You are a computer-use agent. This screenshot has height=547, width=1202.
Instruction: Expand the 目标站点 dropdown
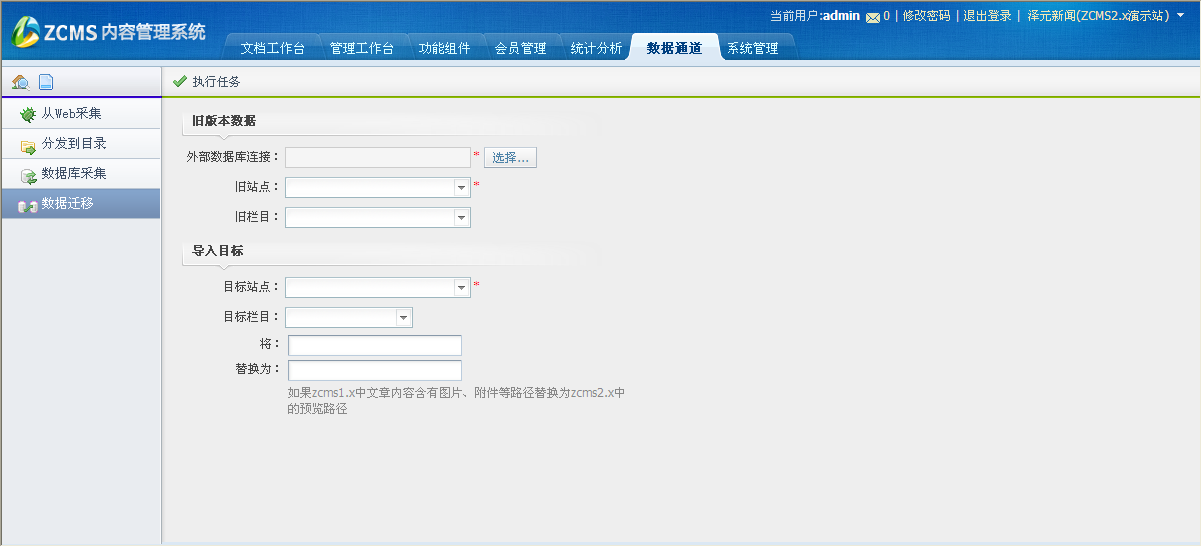coord(461,288)
